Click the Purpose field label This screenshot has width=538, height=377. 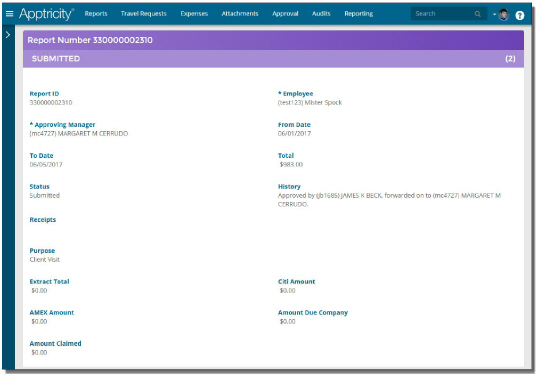42,251
